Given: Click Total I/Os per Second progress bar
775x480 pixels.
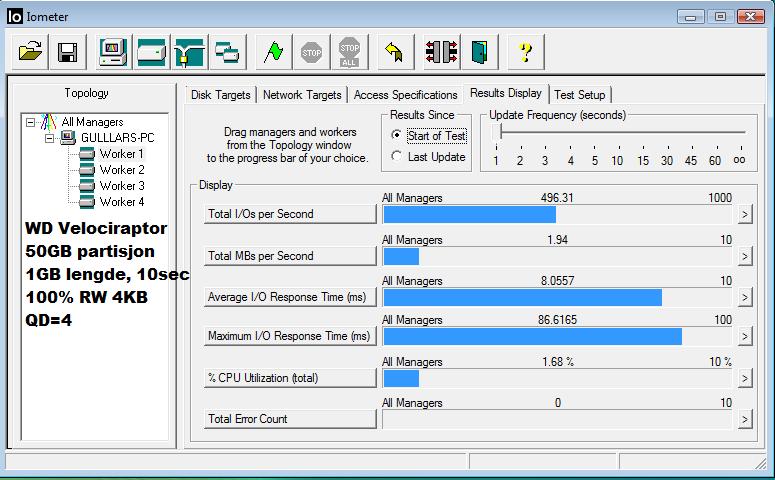Looking at the screenshot, I should (557, 215).
